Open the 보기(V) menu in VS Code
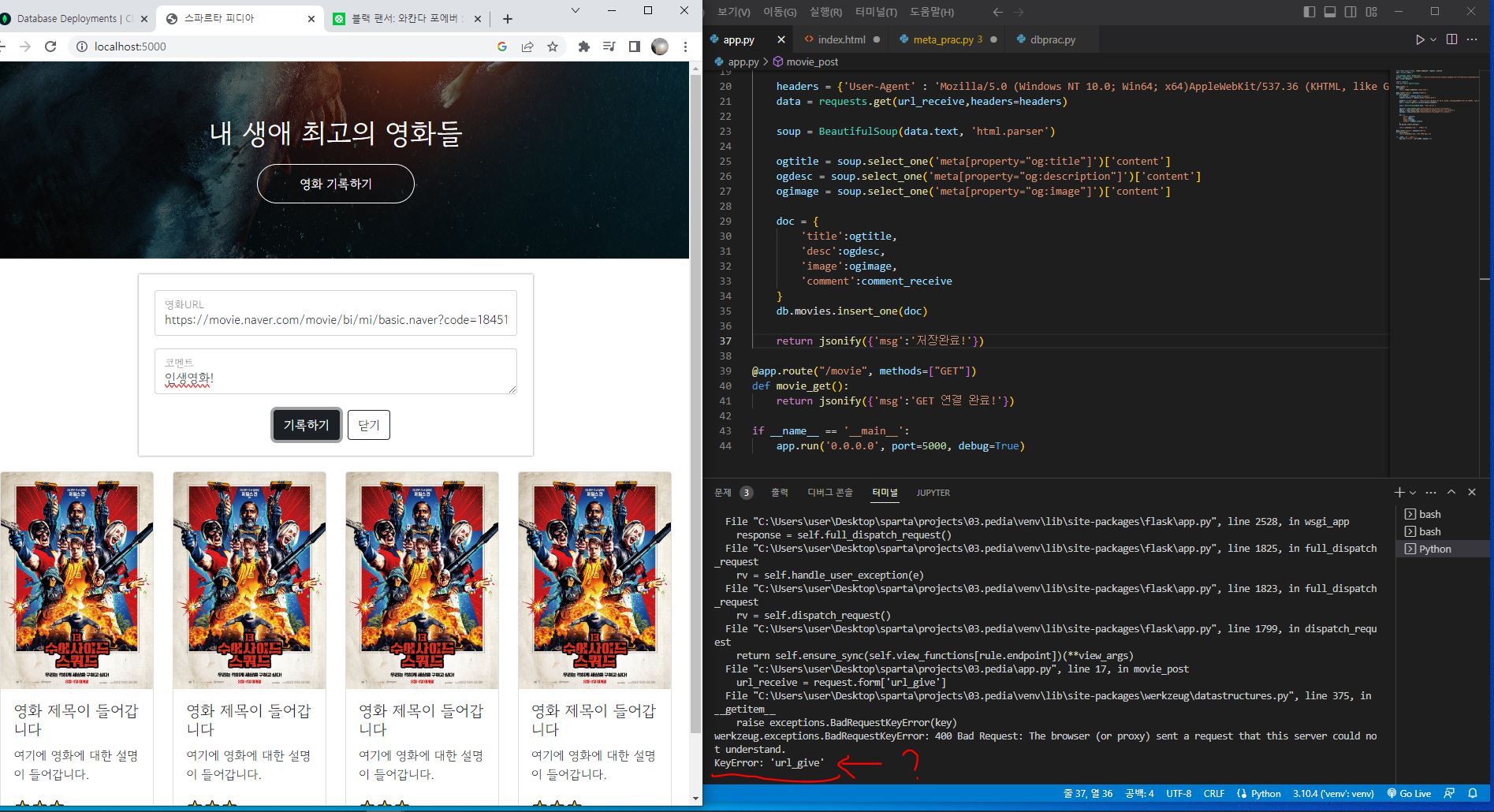 tap(734, 12)
